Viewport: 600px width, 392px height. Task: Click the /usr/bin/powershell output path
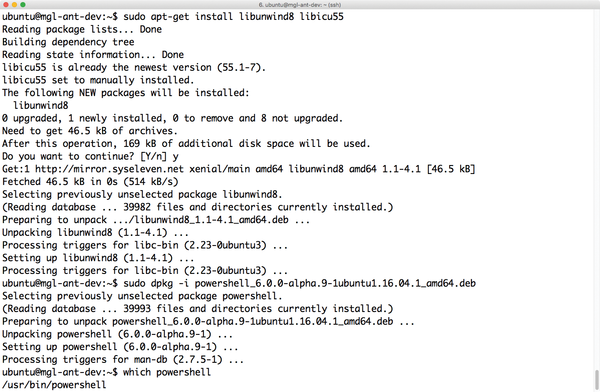click(54, 385)
